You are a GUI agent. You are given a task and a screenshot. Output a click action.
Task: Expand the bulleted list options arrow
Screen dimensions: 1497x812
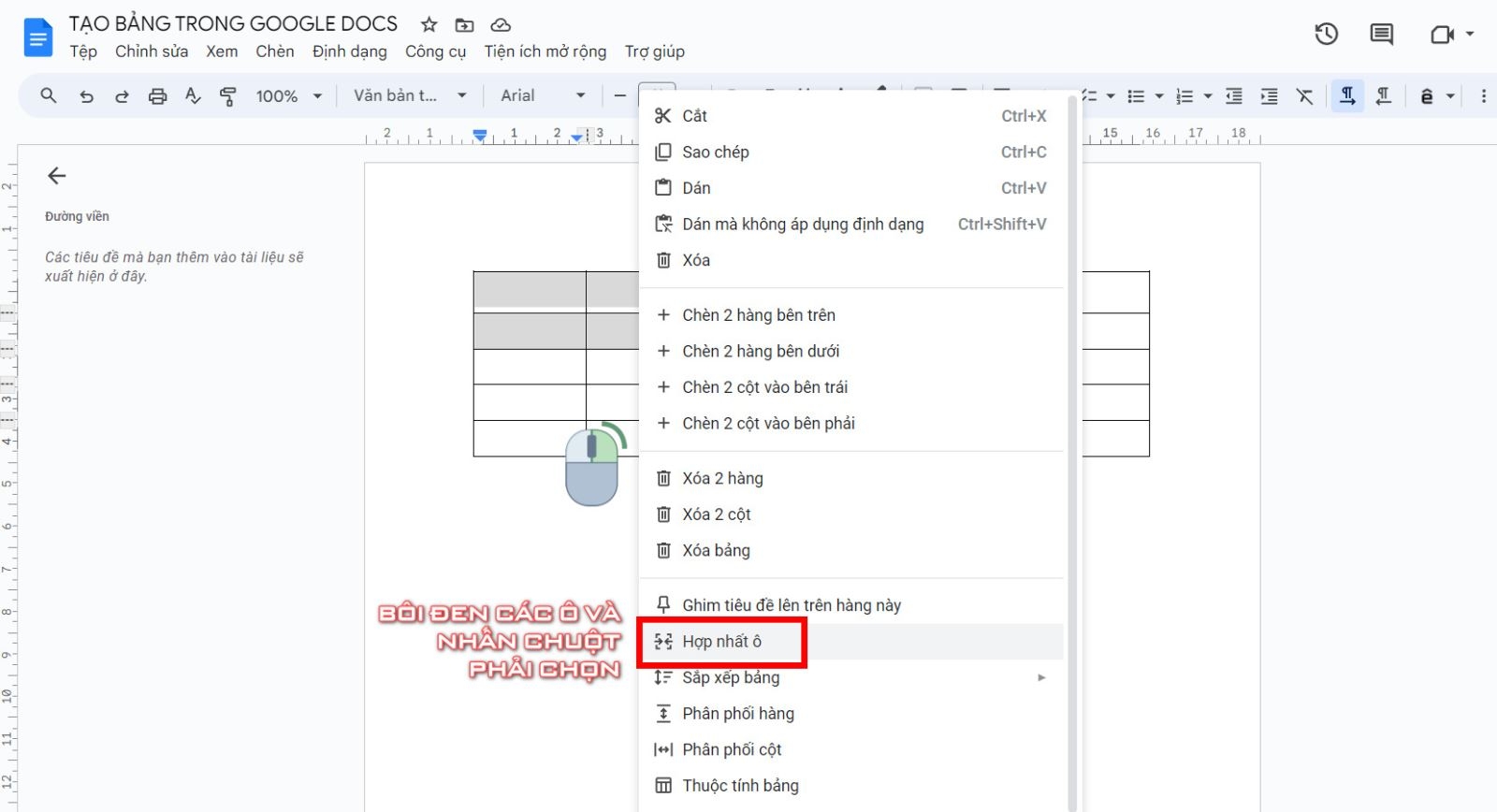(1159, 95)
